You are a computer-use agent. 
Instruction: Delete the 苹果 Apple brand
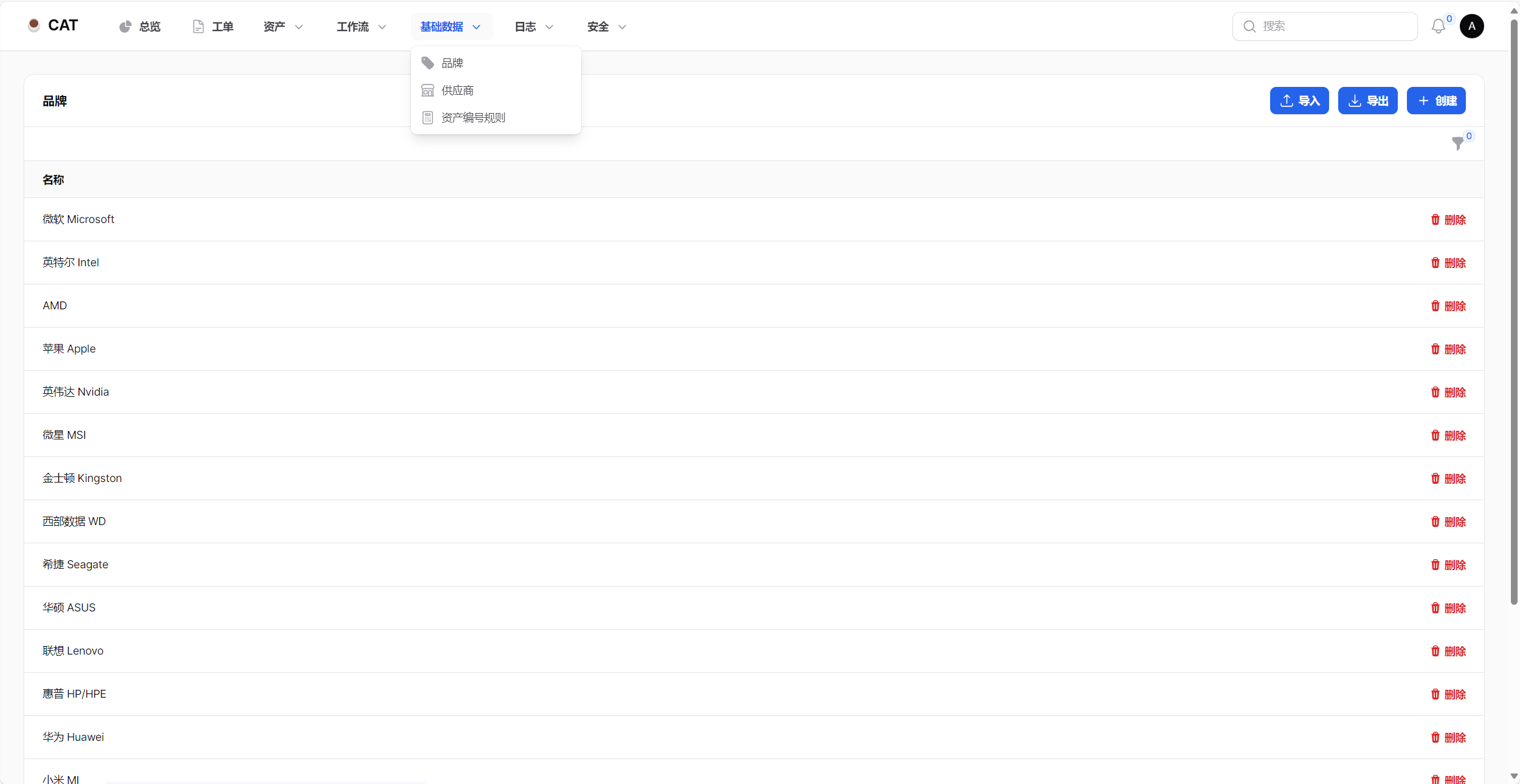point(1448,349)
